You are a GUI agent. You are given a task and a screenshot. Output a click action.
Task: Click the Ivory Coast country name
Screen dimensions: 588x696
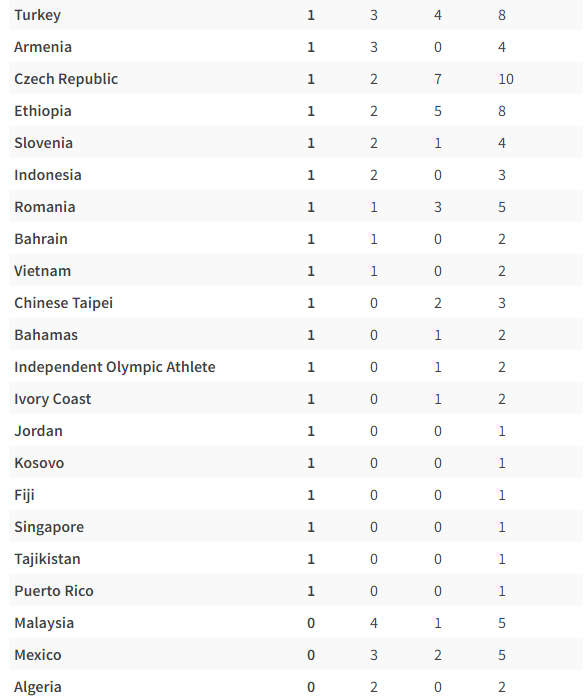coord(52,399)
